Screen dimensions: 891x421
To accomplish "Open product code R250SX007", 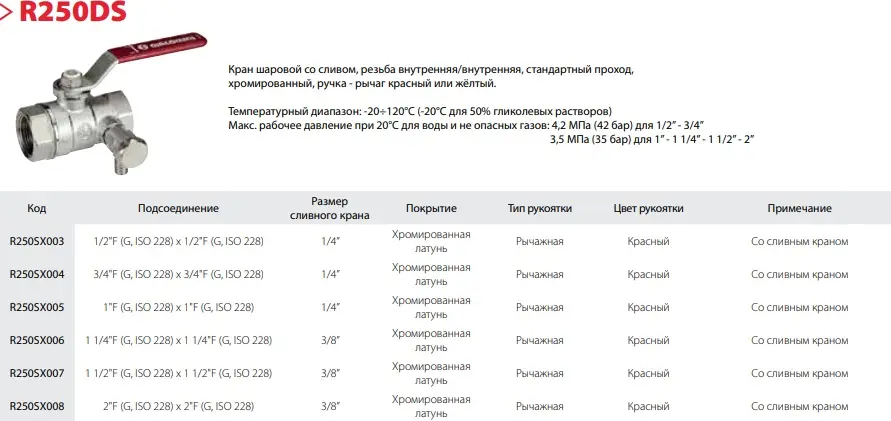I will (x=36, y=373).
